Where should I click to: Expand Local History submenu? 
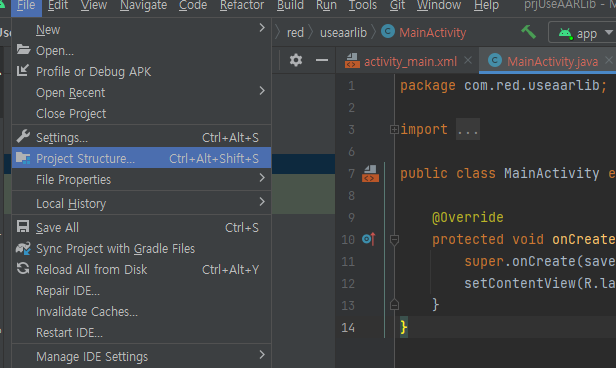tap(141, 203)
